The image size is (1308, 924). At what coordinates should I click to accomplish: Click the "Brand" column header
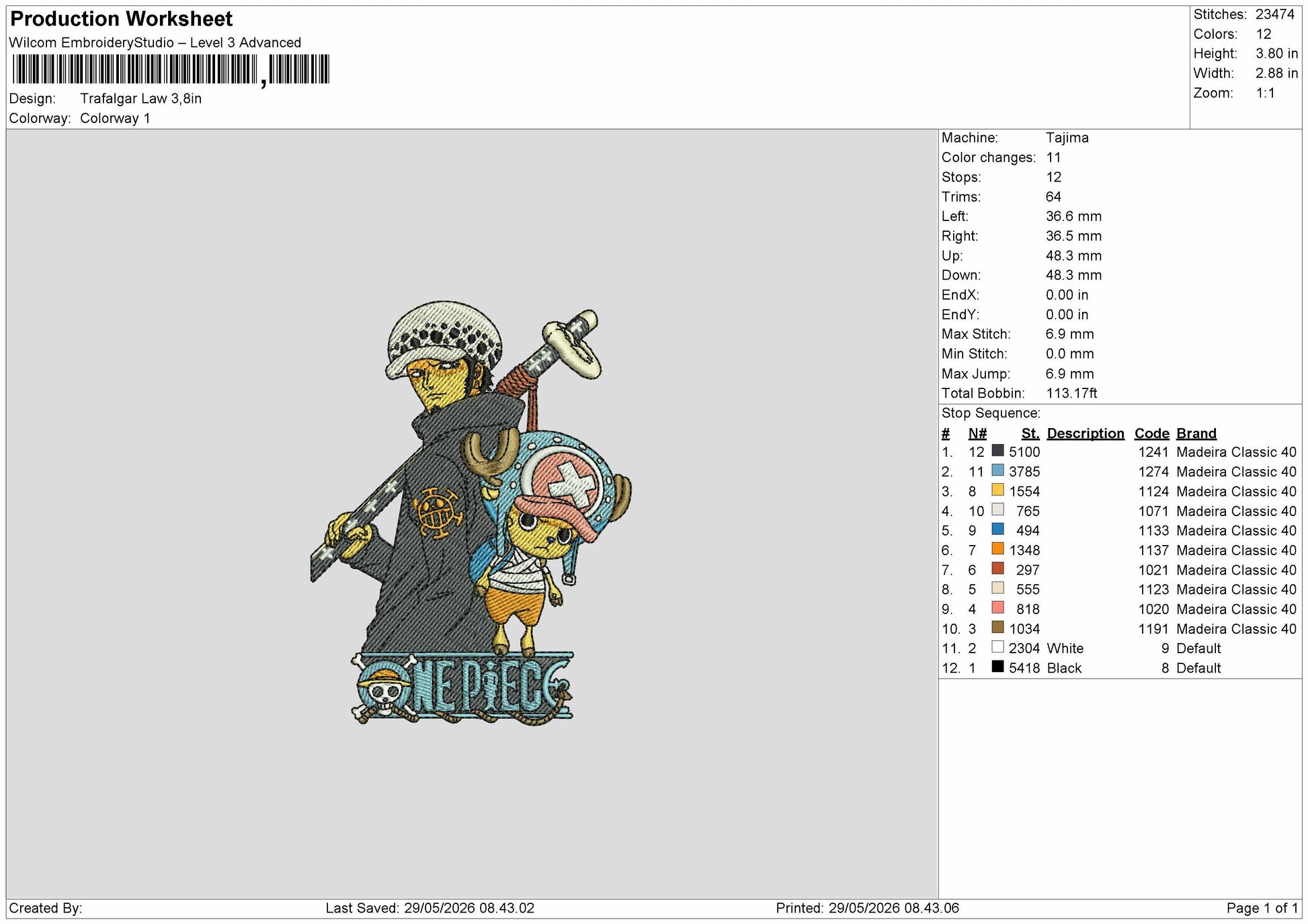(x=1196, y=433)
